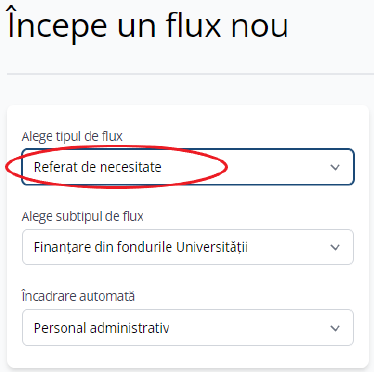Select the 'Finanțare din fondurile Universității' value text

141,247
